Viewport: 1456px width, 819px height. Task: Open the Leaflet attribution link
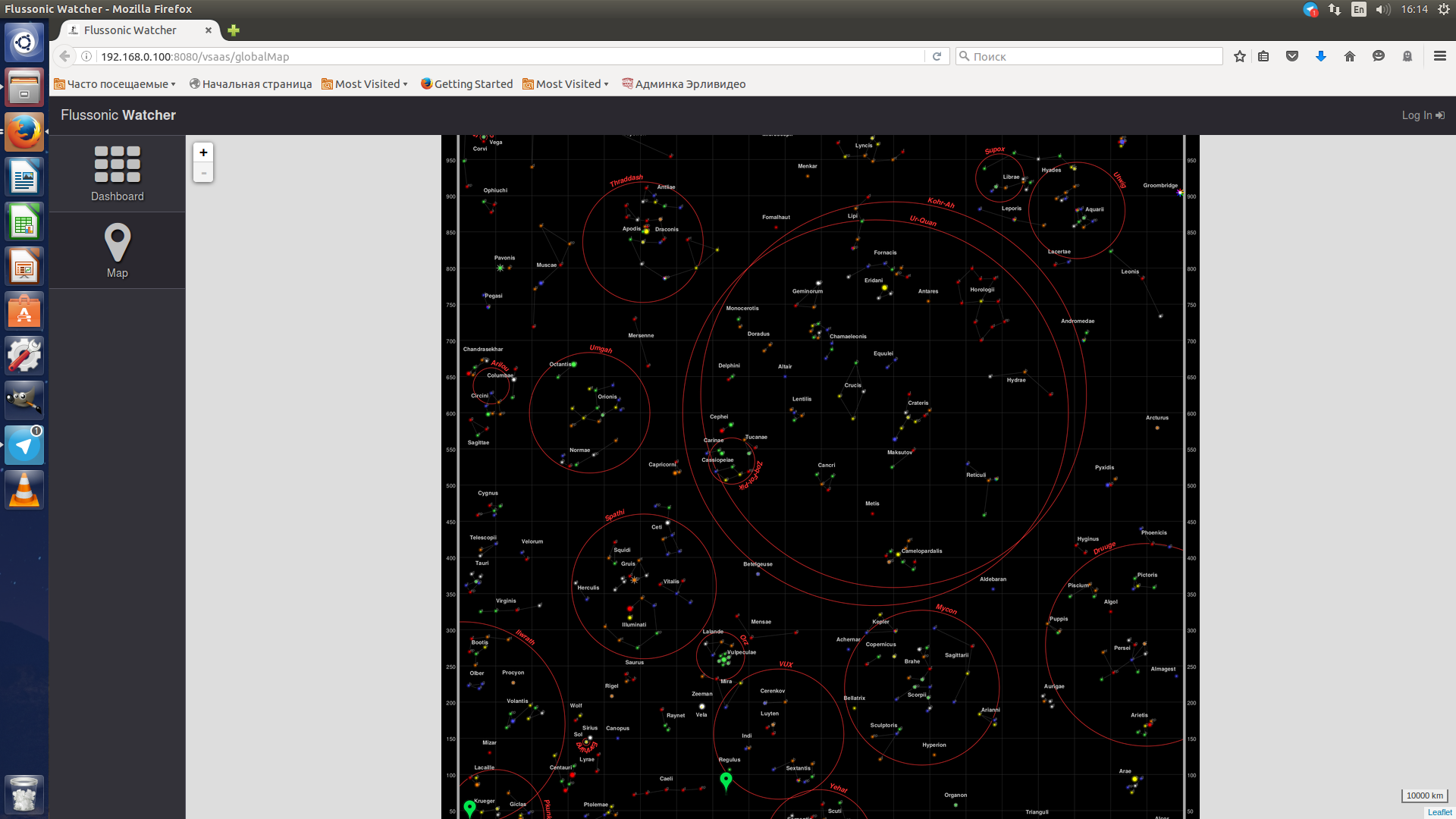[1439, 812]
